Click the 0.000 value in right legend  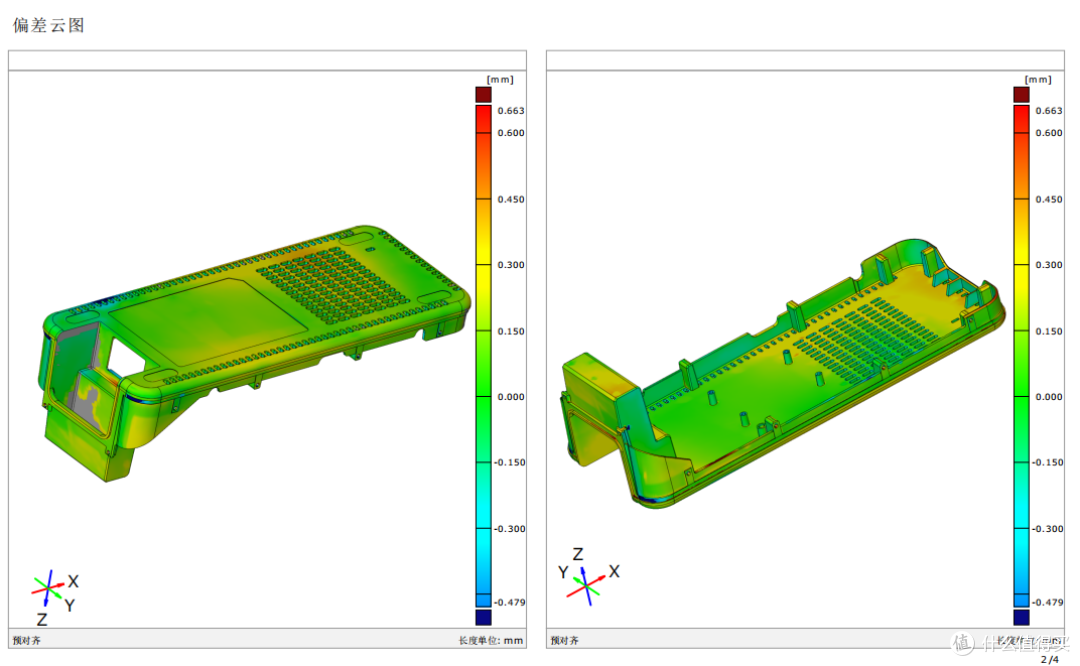pyautogui.click(x=1048, y=397)
